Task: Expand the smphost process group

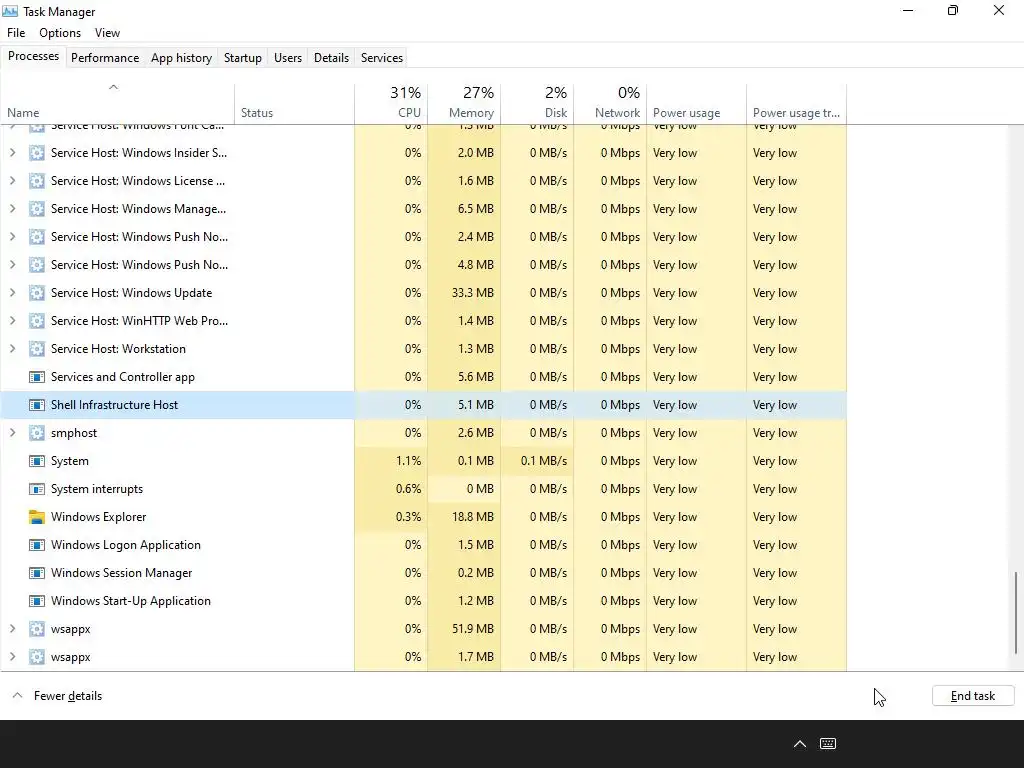Action: [12, 433]
